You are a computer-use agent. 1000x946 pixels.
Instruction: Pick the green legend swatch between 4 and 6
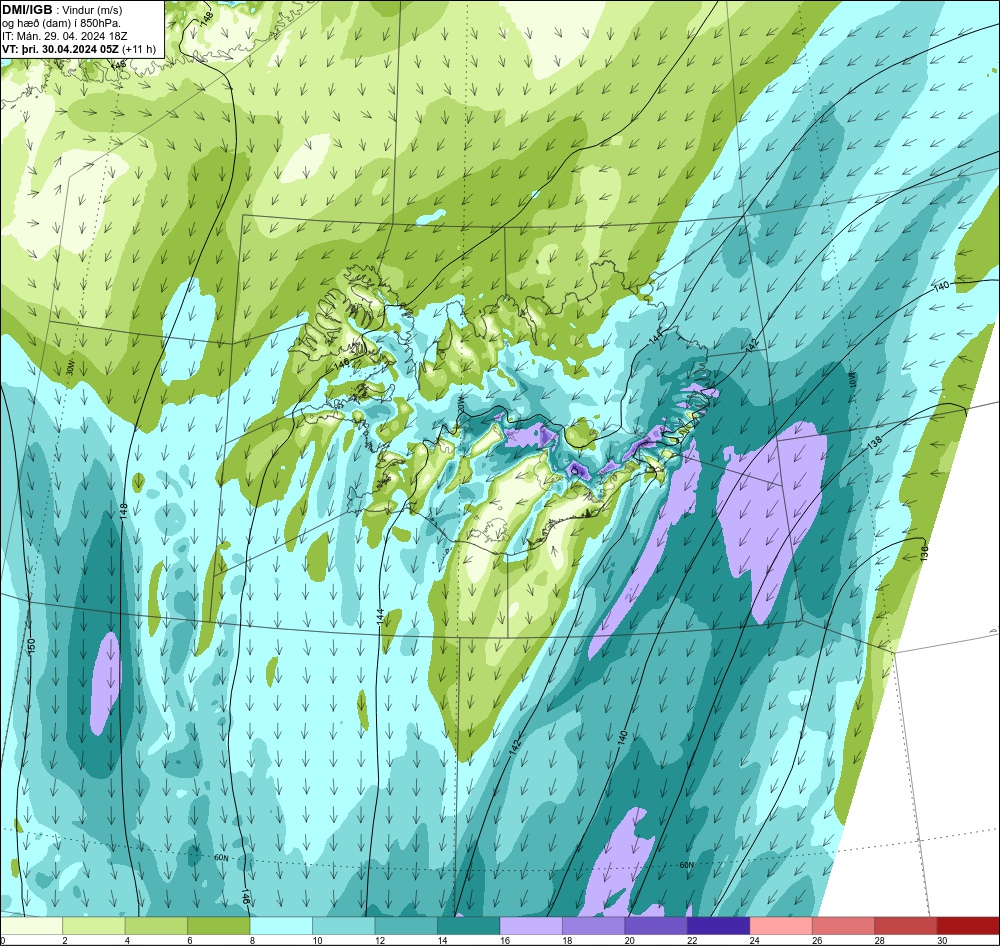tap(156, 925)
